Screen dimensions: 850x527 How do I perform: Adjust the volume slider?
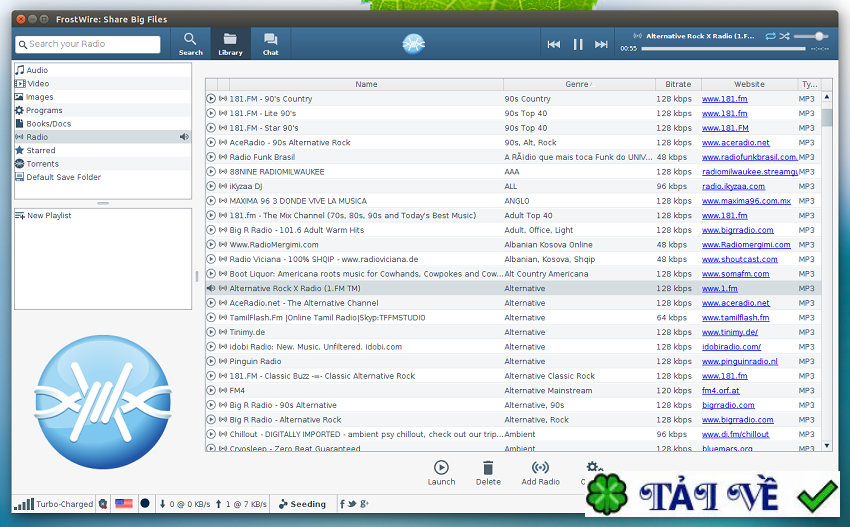point(819,36)
